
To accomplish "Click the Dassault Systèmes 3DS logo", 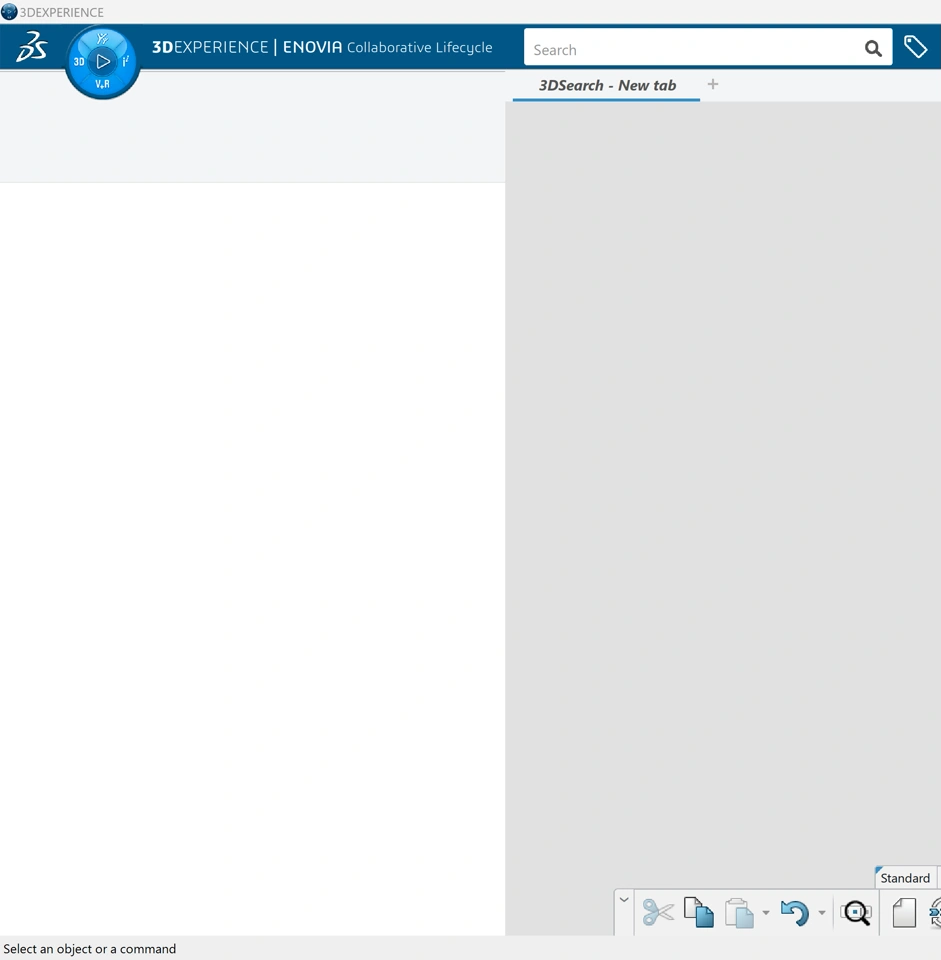I will click(32, 47).
